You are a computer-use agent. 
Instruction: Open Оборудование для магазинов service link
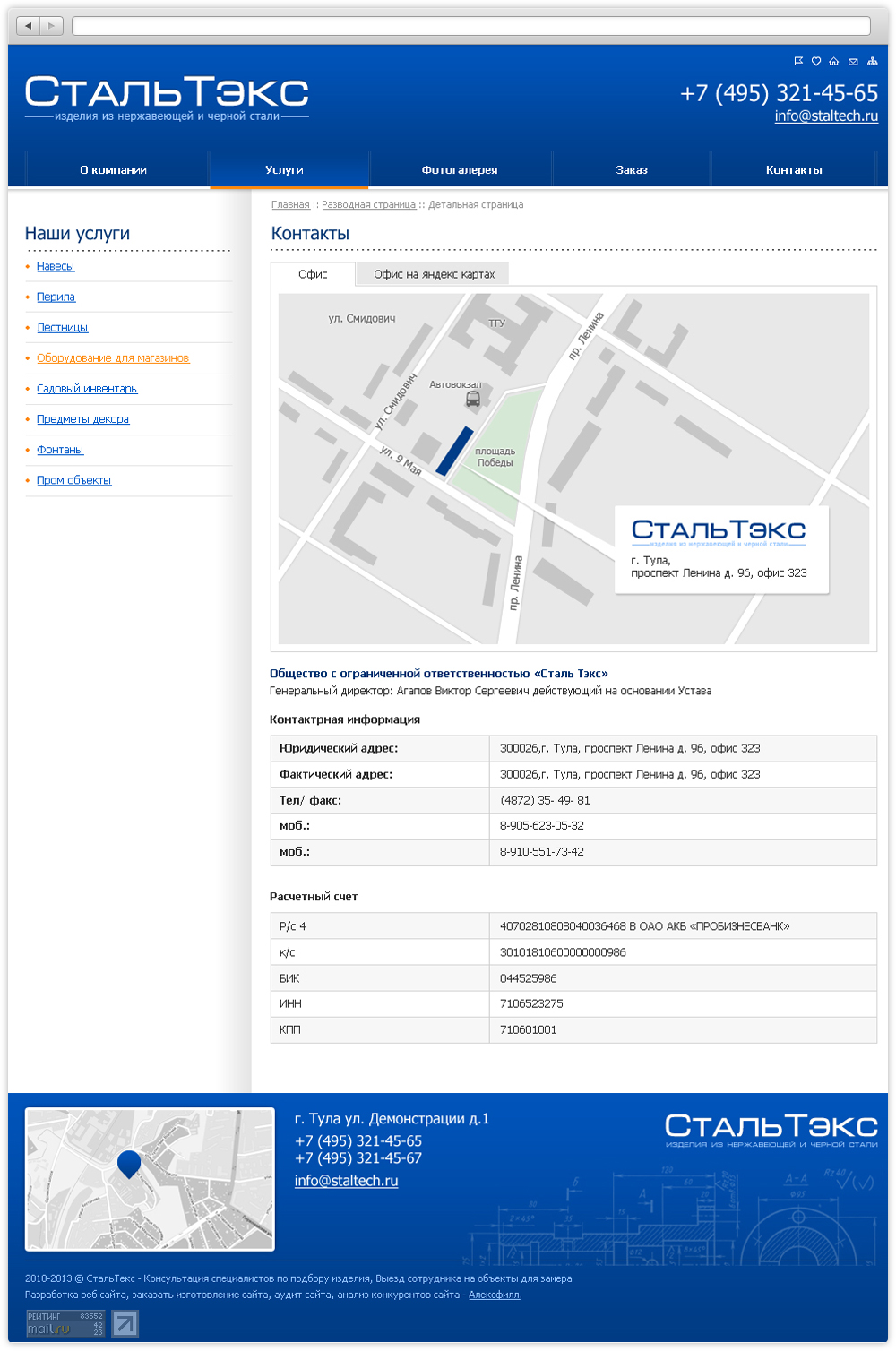113,358
